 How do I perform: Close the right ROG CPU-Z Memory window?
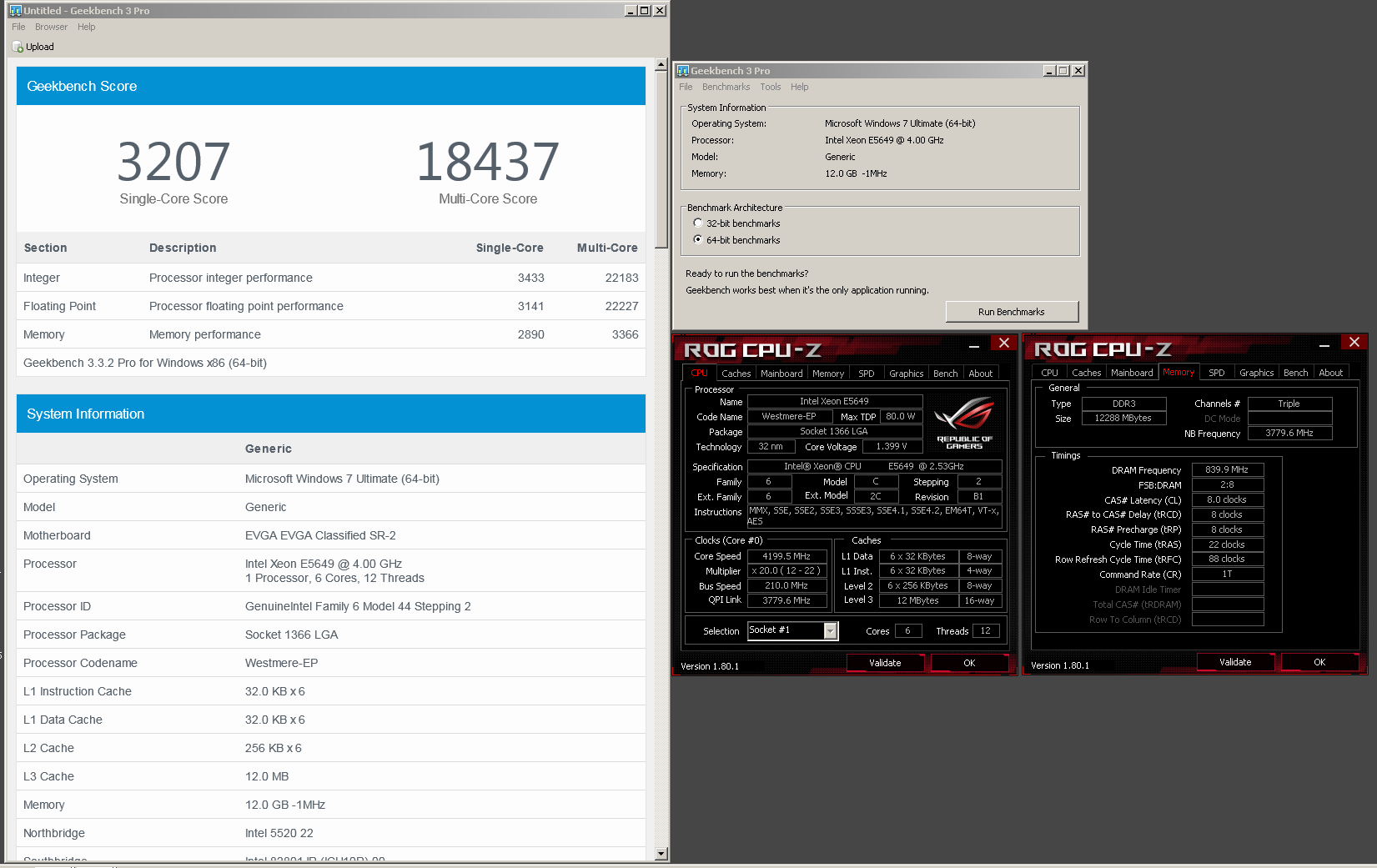[1354, 342]
